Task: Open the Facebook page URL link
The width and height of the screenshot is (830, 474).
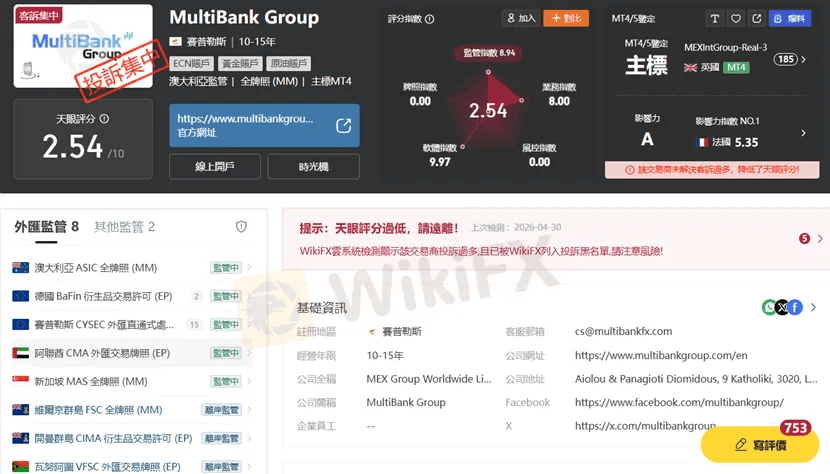Action: (x=679, y=403)
